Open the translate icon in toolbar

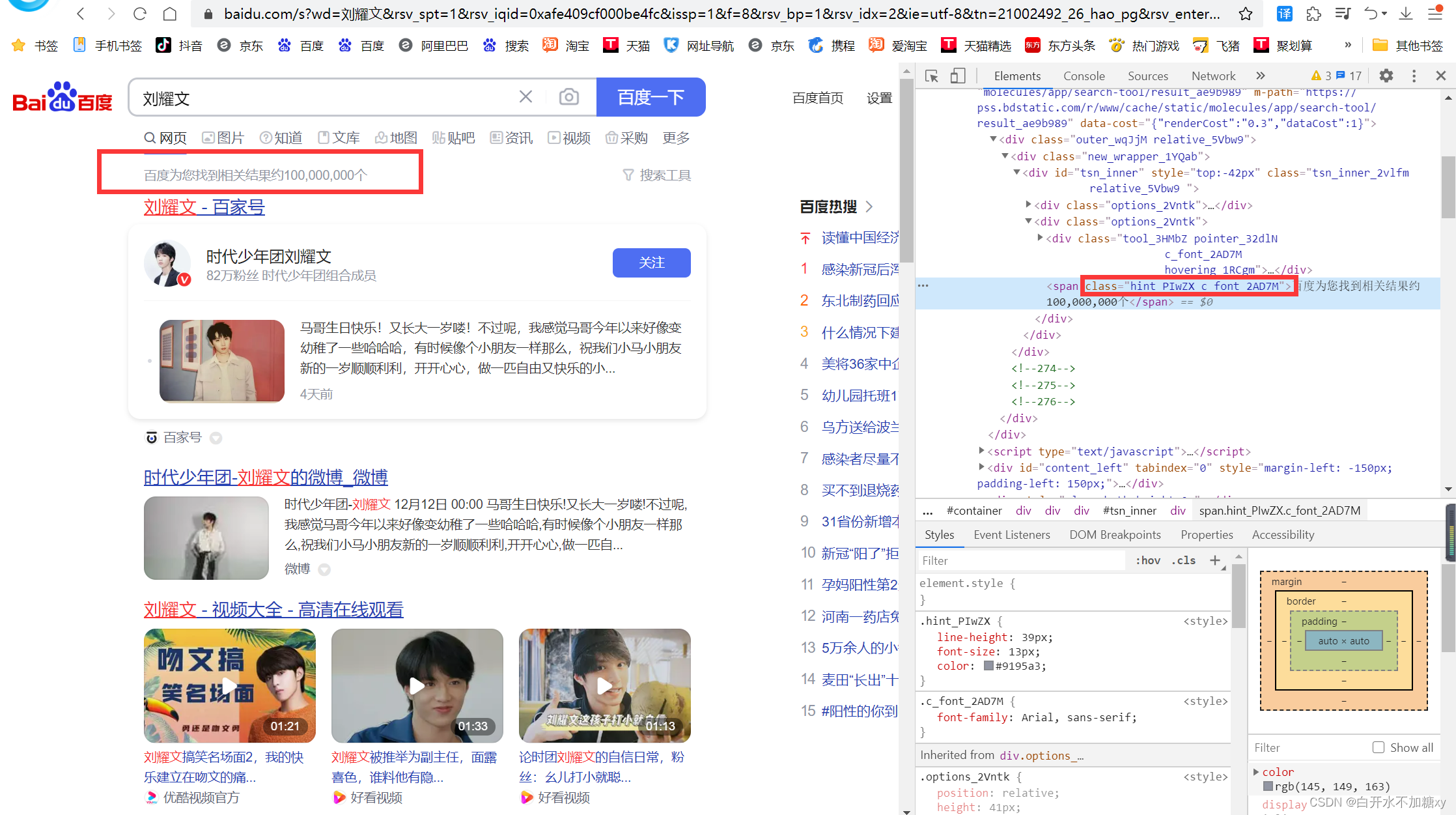[1284, 14]
